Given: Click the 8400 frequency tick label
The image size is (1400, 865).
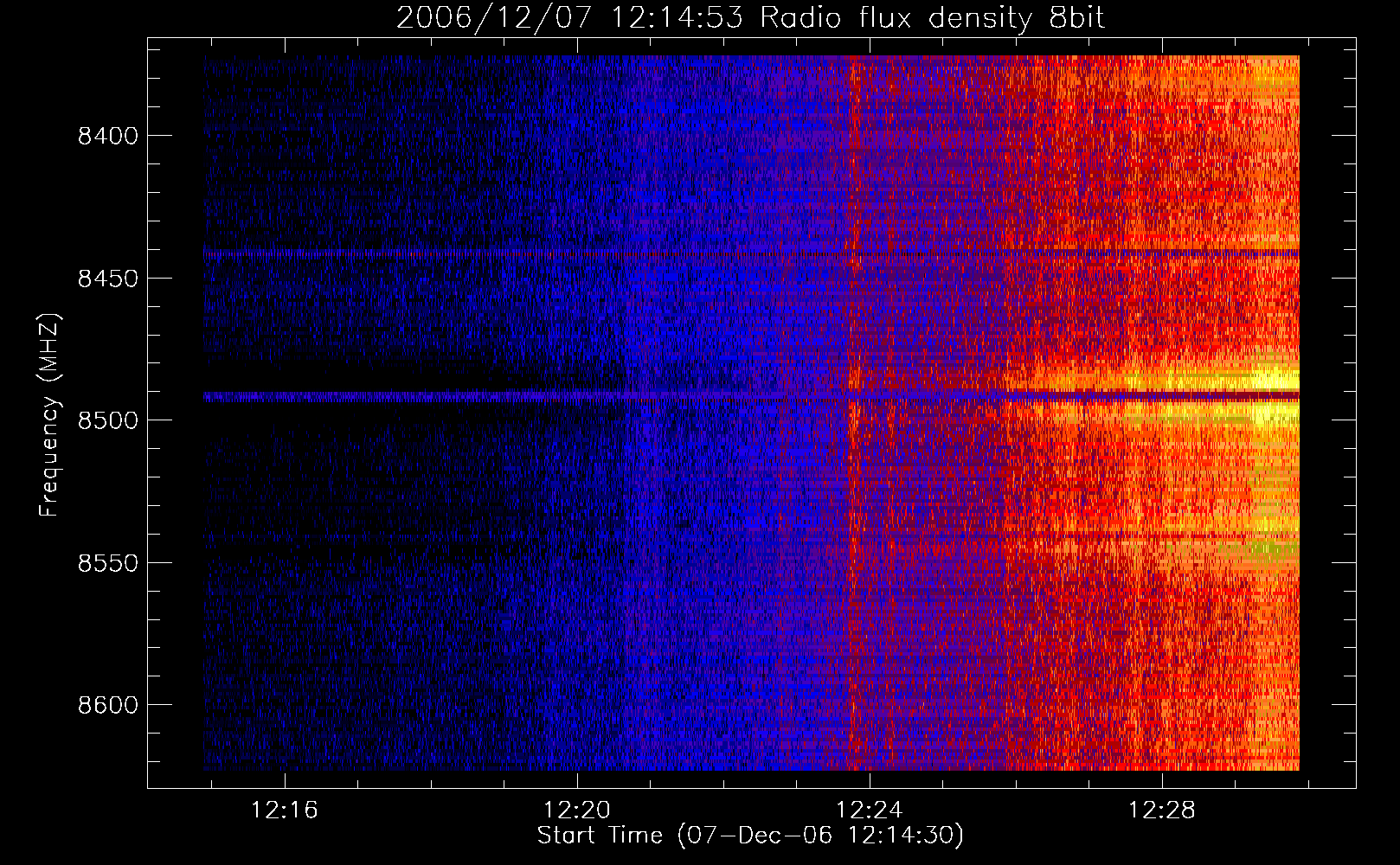Looking at the screenshot, I should (107, 136).
